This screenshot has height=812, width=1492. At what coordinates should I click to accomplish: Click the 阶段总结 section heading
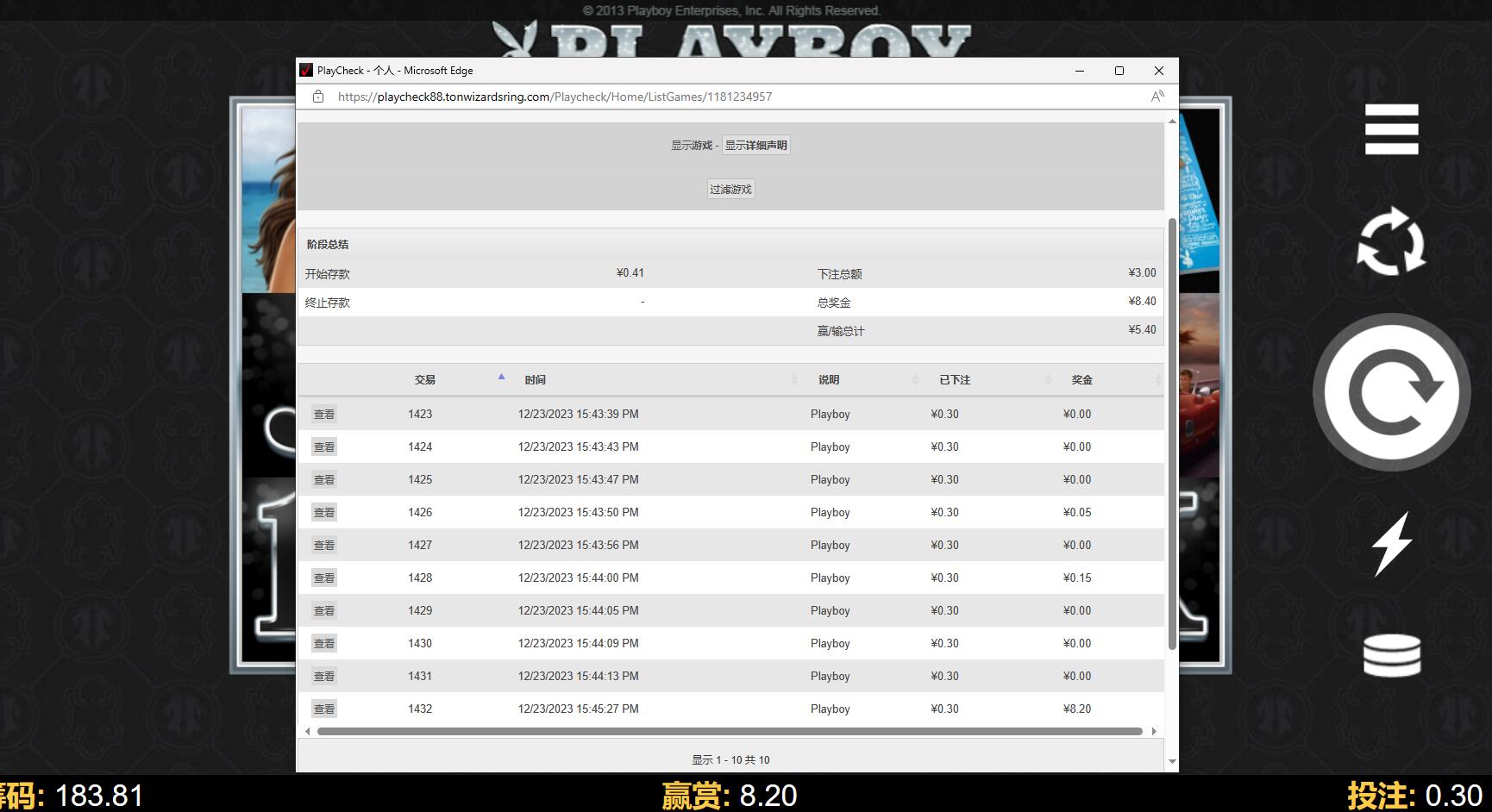(x=328, y=244)
